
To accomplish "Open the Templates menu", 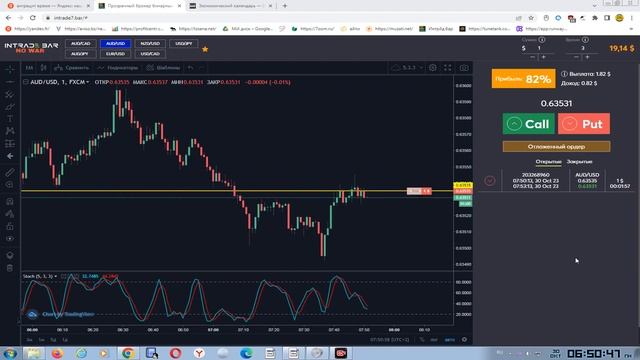I will click(163, 68).
